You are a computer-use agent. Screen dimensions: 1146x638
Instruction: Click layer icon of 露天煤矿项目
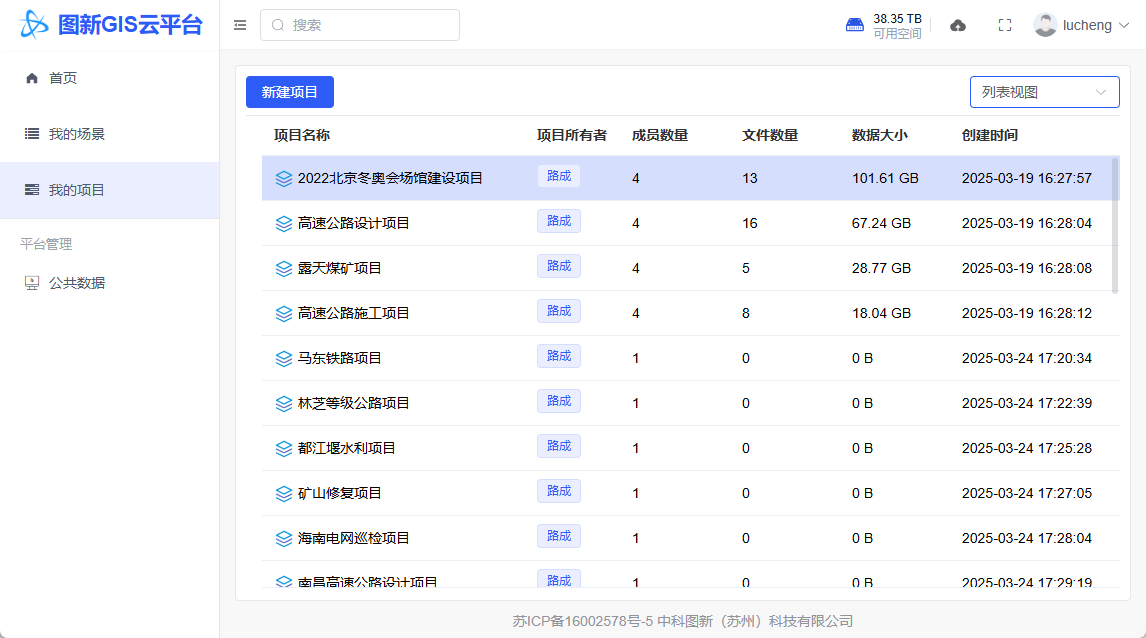284,268
